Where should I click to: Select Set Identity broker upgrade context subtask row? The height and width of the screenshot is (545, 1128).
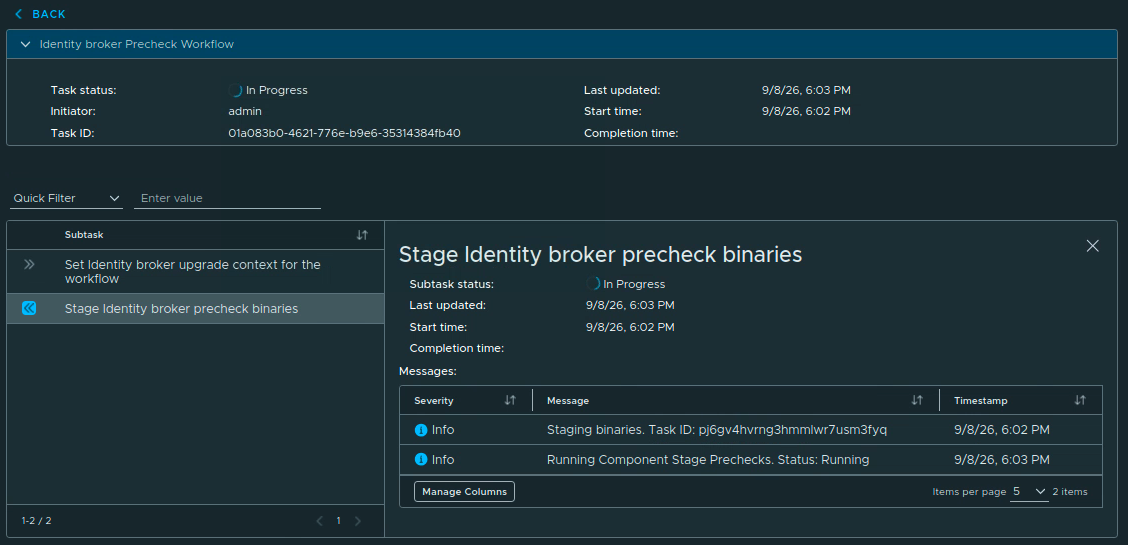195,272
